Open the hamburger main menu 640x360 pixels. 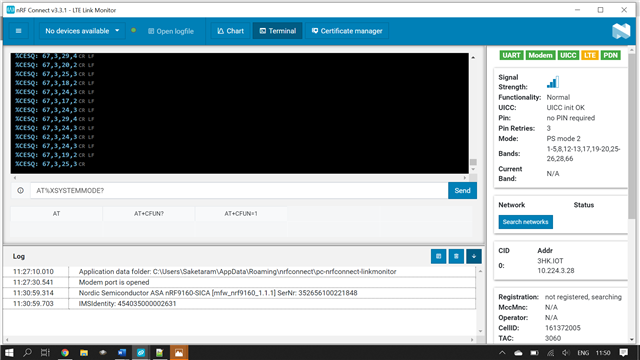click(18, 31)
